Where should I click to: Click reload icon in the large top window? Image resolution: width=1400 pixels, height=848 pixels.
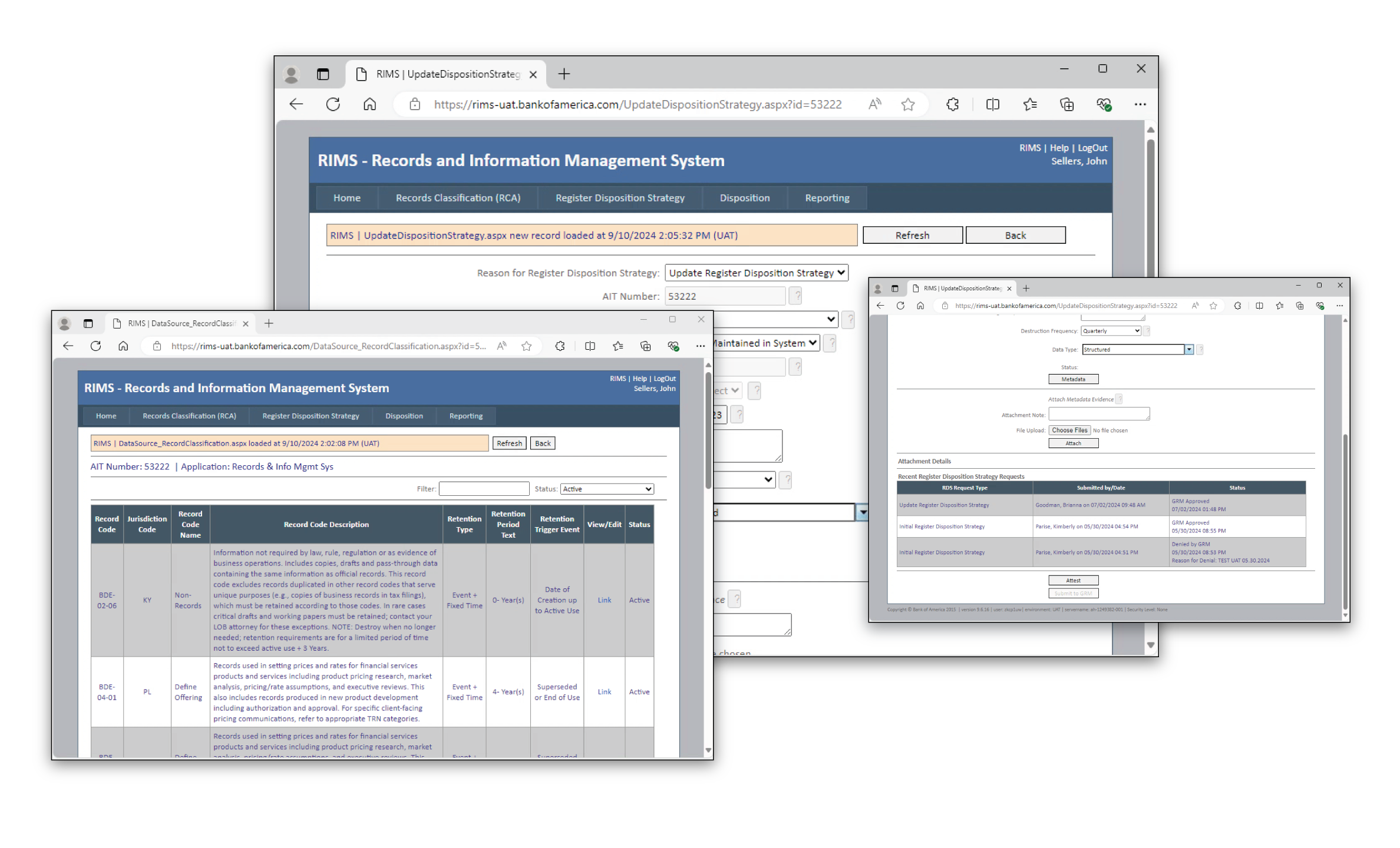[333, 104]
